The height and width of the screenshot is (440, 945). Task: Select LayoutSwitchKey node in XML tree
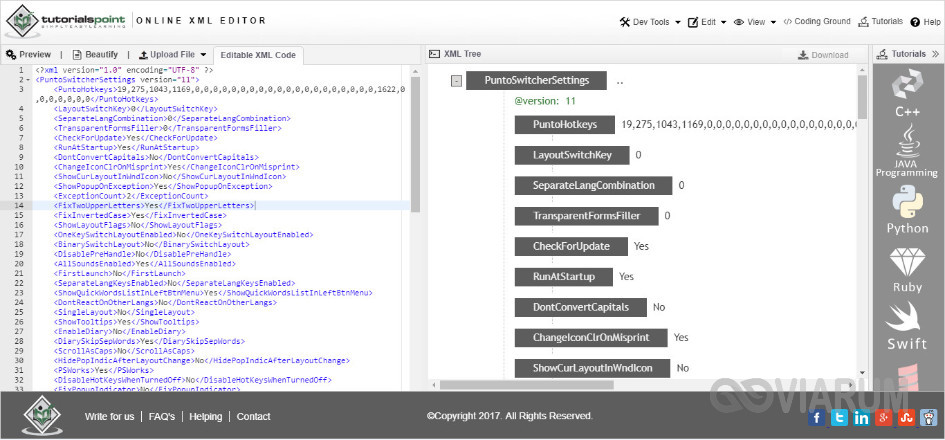(x=572, y=155)
